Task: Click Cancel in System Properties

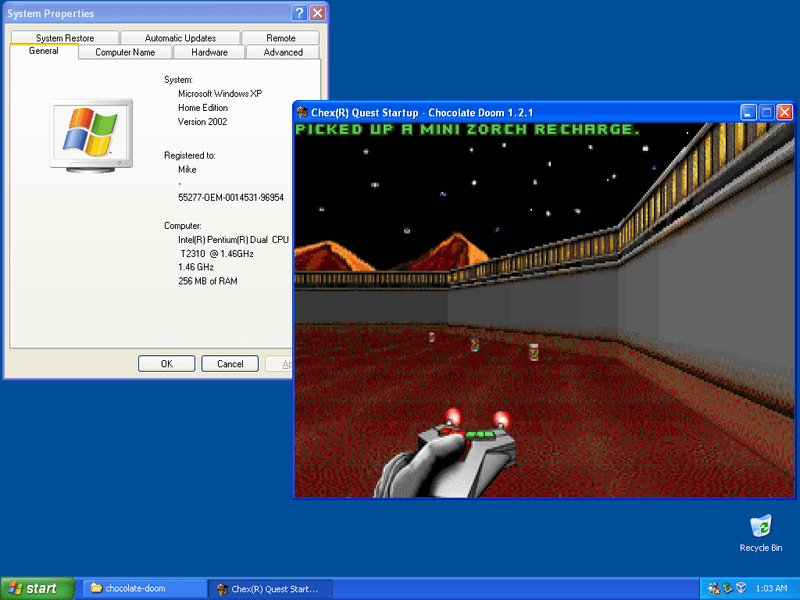Action: [230, 364]
